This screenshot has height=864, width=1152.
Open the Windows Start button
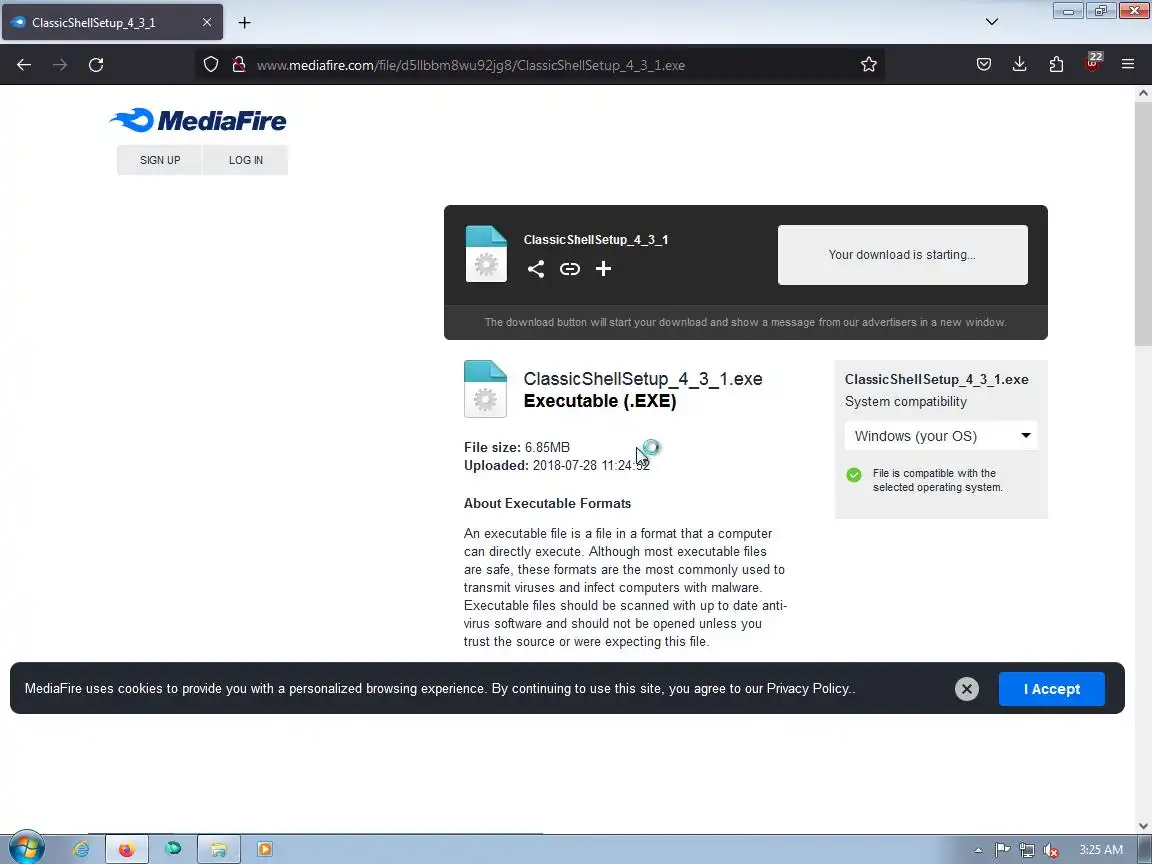point(25,849)
